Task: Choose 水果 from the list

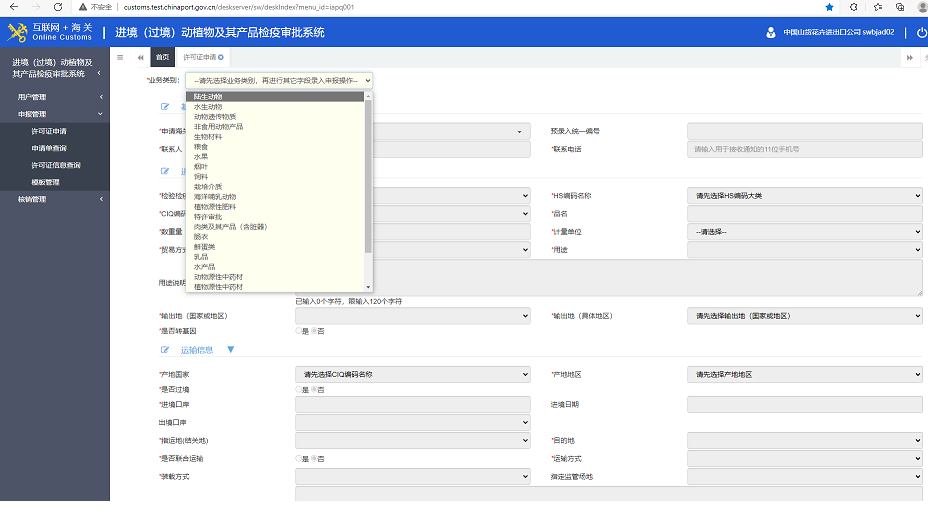Action: (x=275, y=157)
